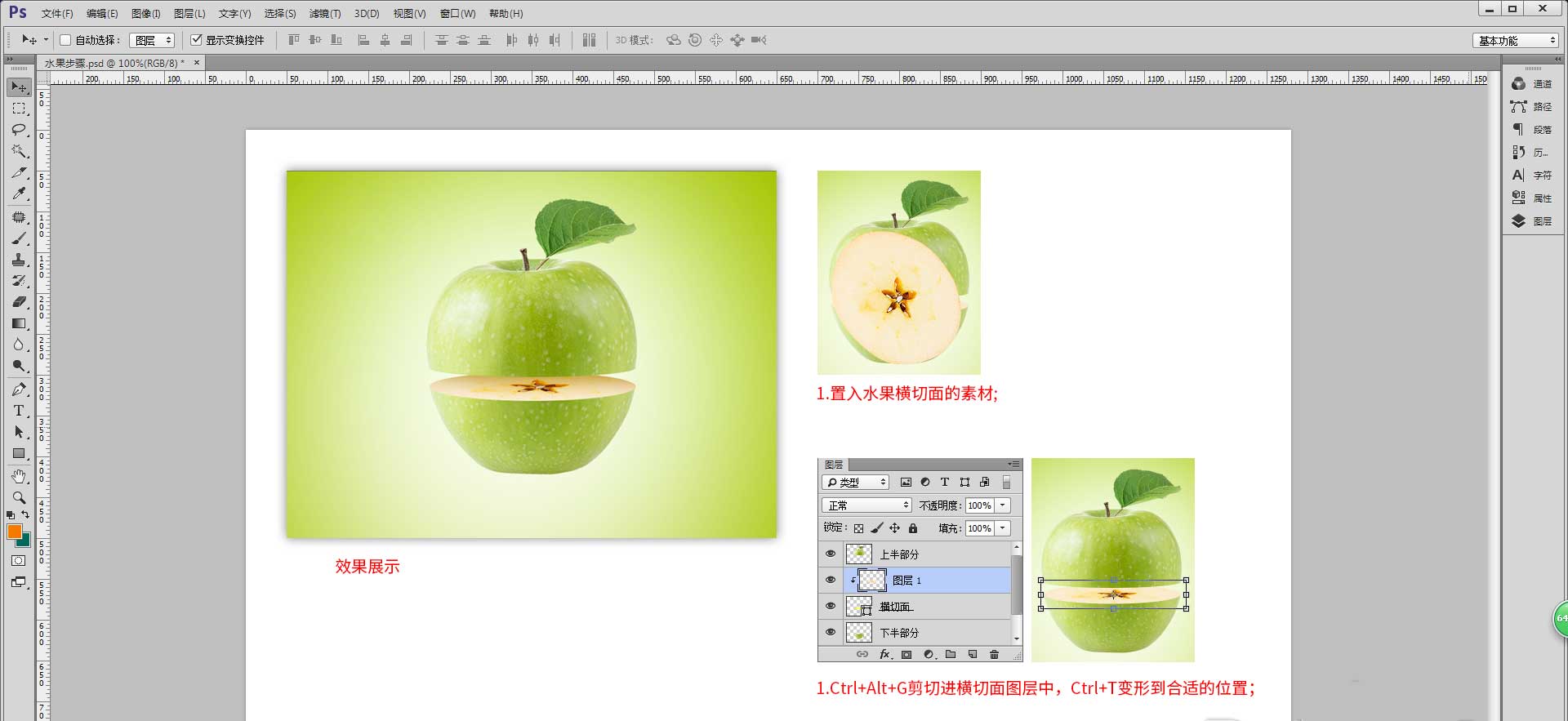Open the 属性 (Properties) panel
This screenshot has height=721, width=1568.
point(1532,198)
